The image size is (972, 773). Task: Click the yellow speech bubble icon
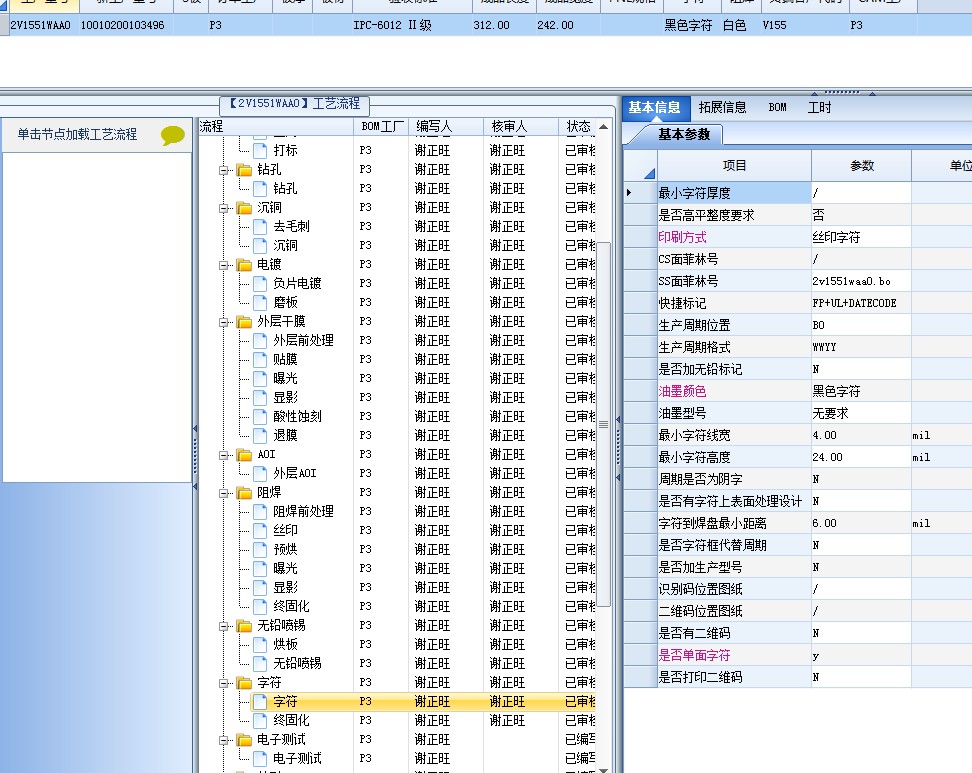[173, 135]
